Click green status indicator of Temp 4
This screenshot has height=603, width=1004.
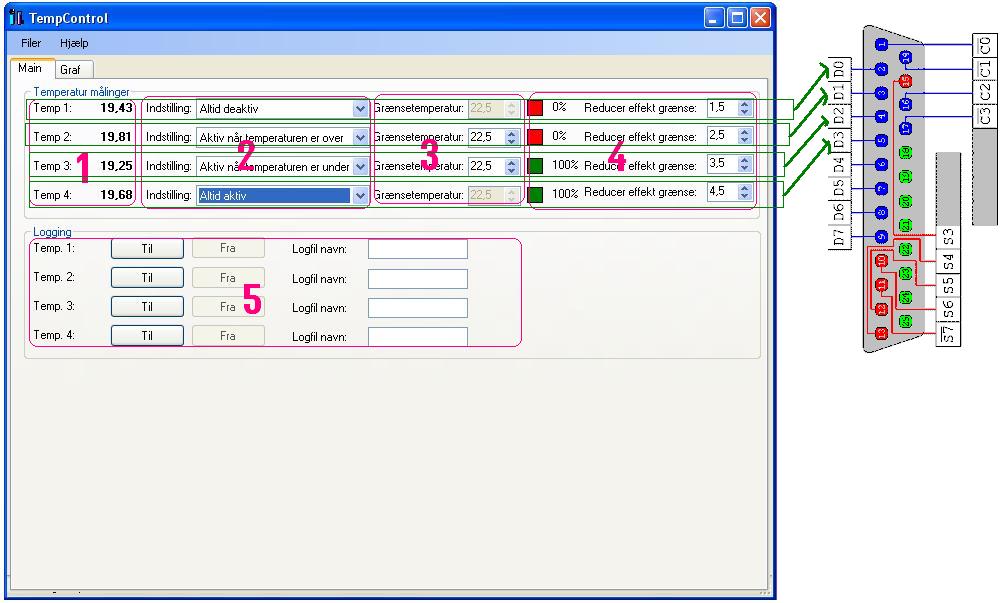tap(535, 194)
